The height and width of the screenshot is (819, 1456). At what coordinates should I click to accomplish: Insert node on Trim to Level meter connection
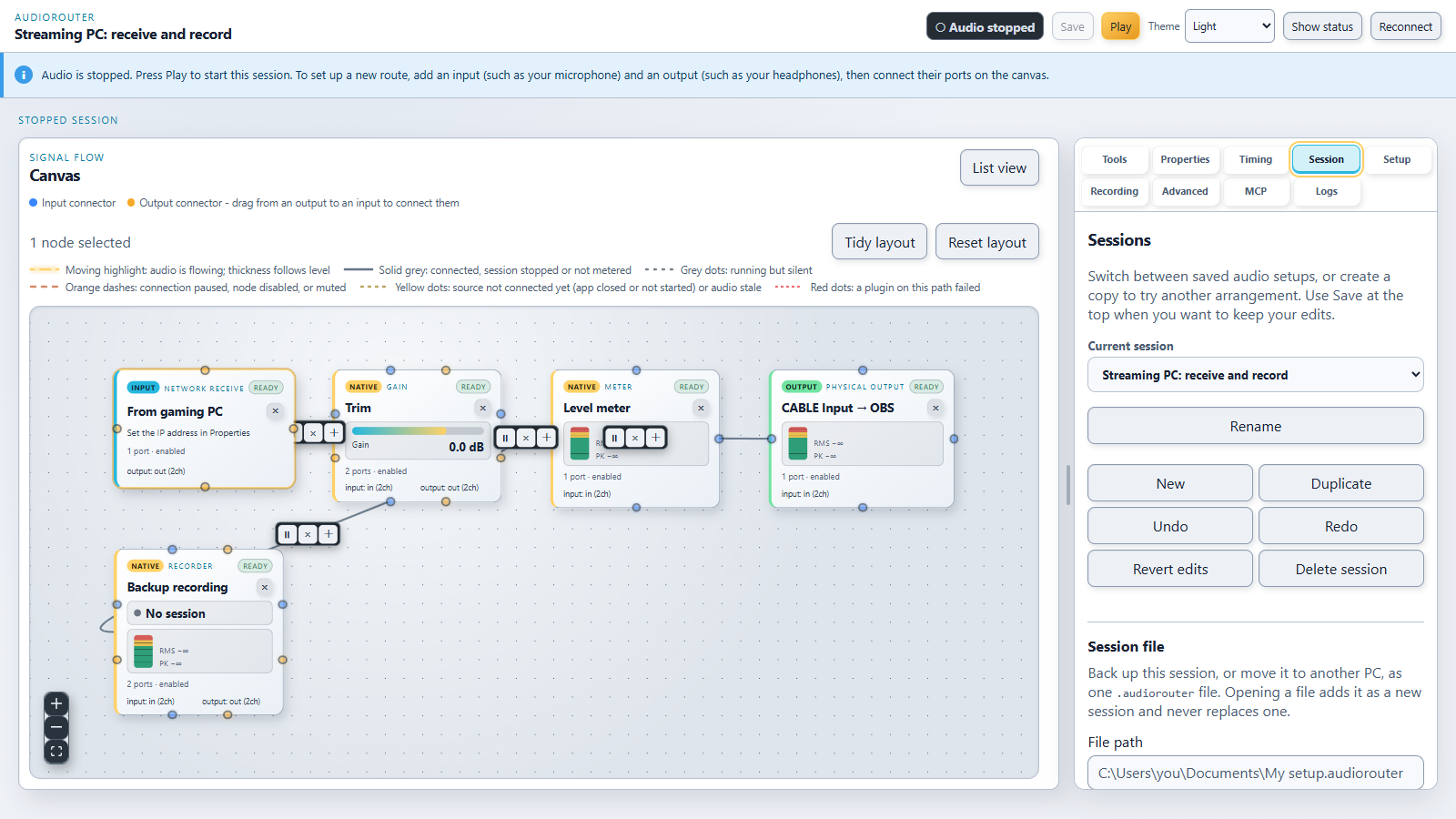(x=547, y=438)
